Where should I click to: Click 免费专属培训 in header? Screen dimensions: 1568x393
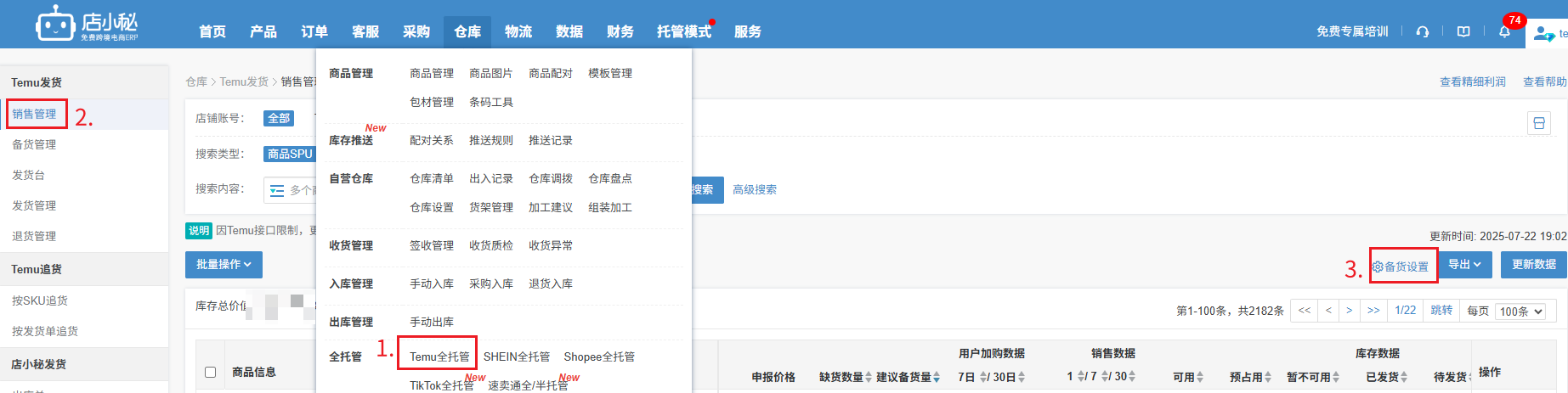(1352, 31)
